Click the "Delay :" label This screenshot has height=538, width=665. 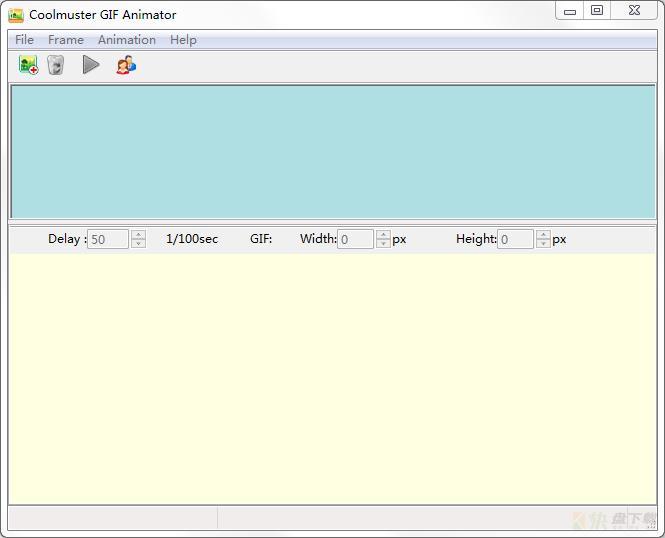pos(67,239)
